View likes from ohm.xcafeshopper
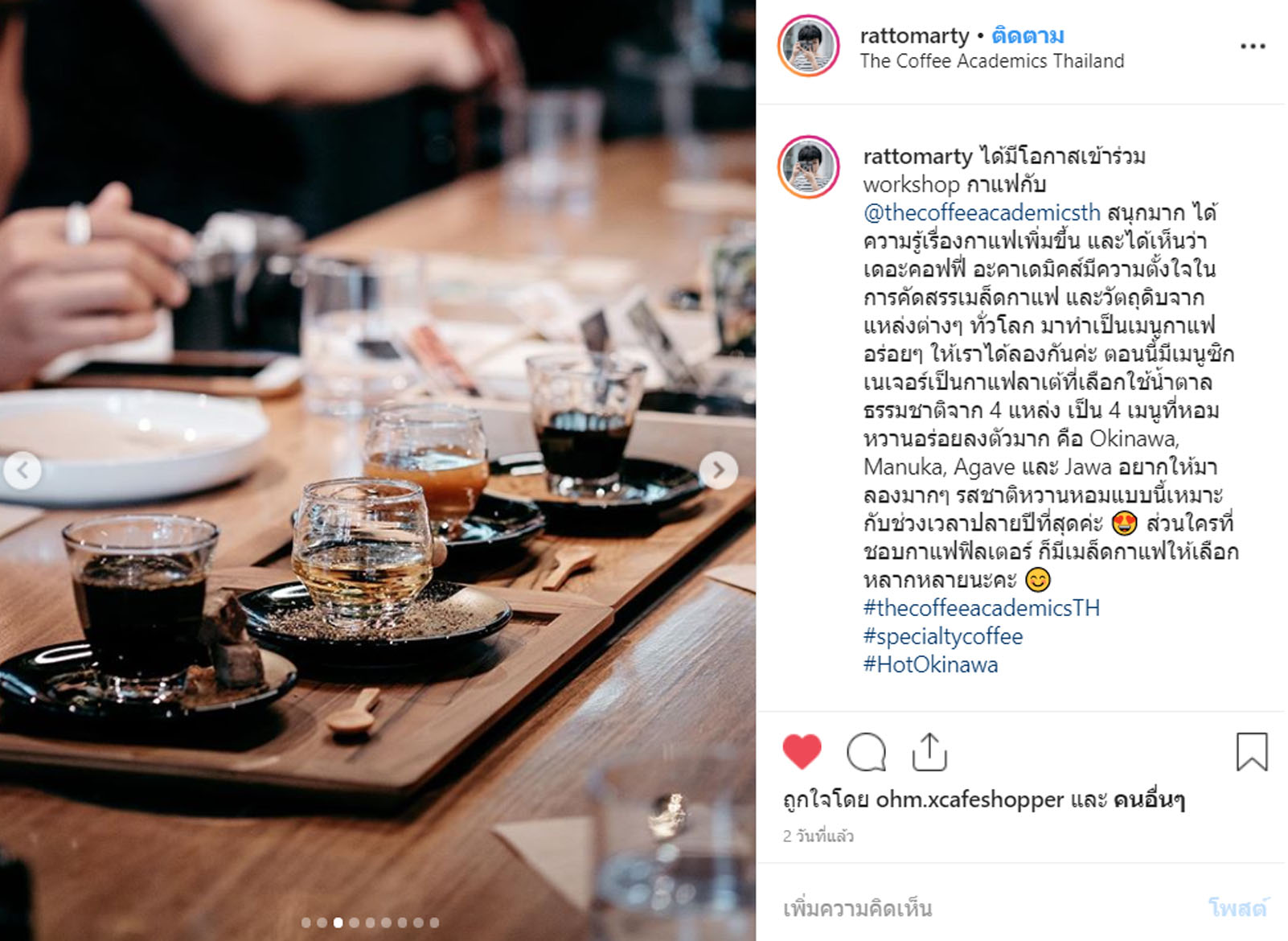1288x941 pixels. point(970,799)
